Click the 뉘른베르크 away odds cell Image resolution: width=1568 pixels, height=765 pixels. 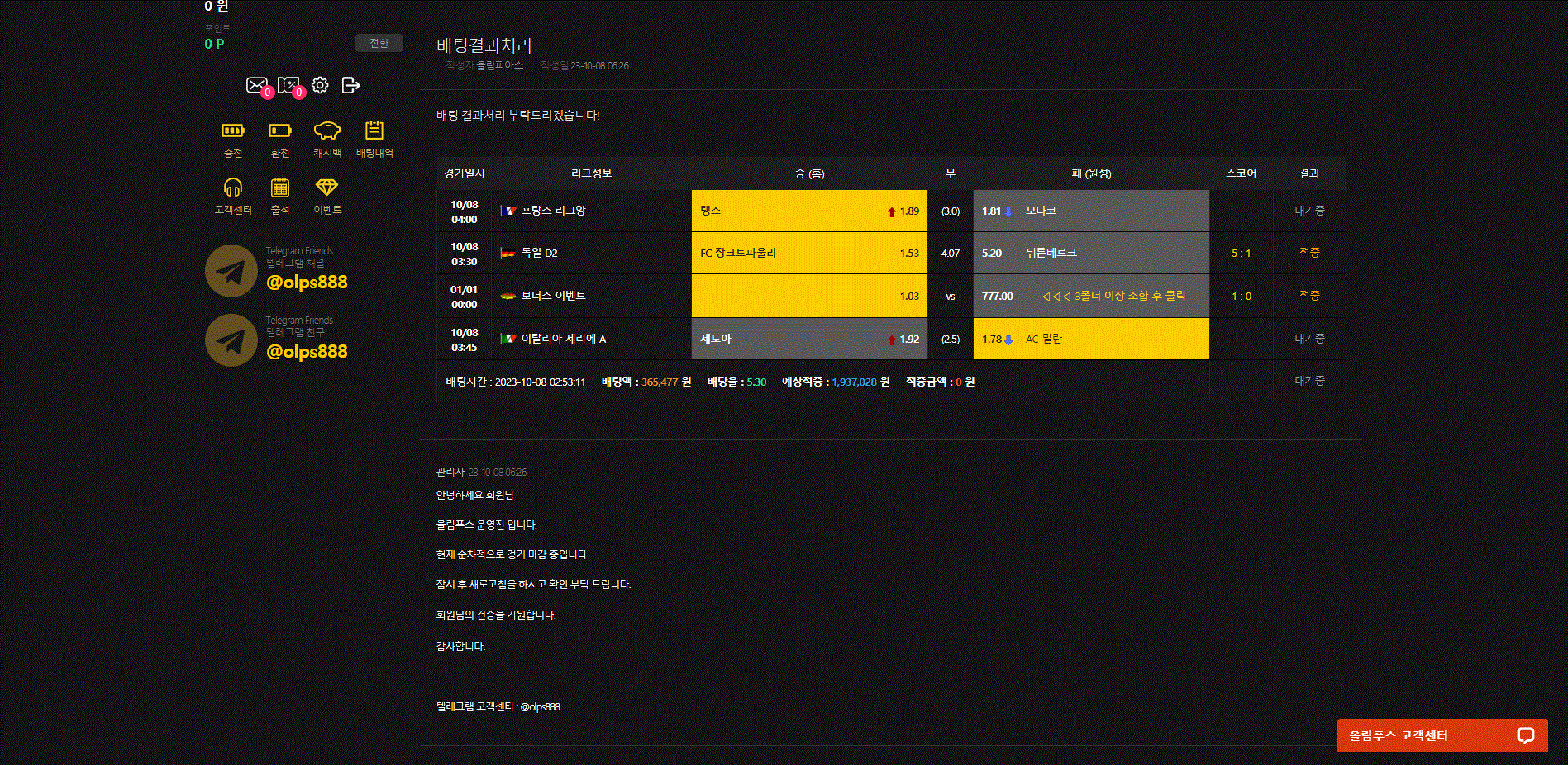pyautogui.click(x=1090, y=253)
